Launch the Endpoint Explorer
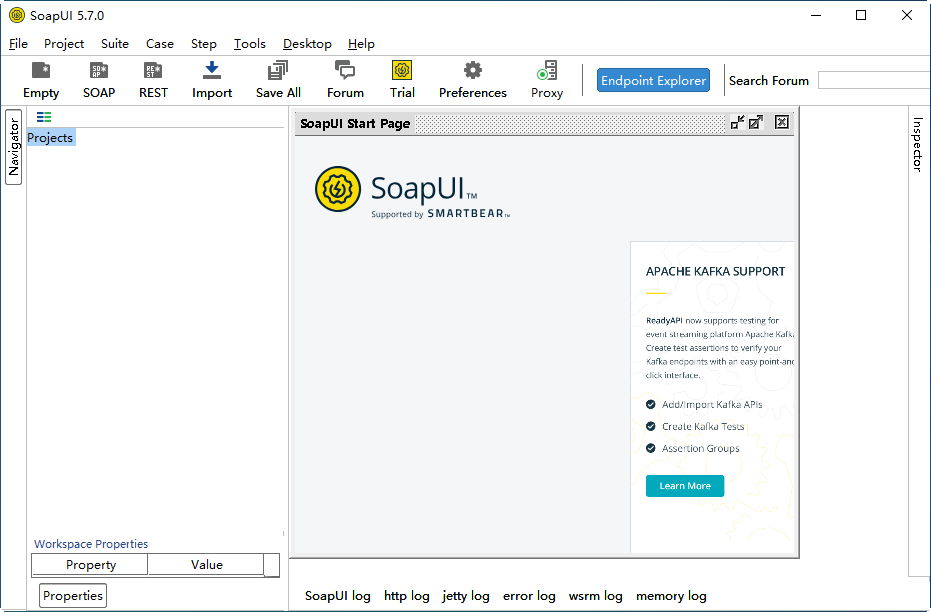This screenshot has width=931, height=612. 653,81
